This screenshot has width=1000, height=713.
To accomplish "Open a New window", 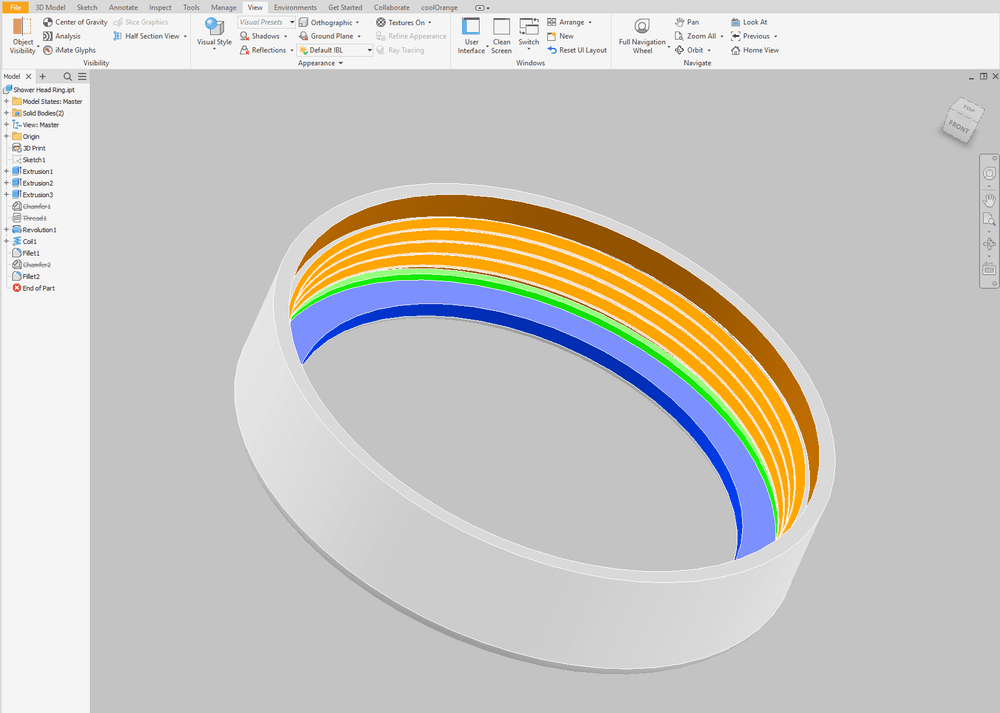I will click(x=560, y=36).
